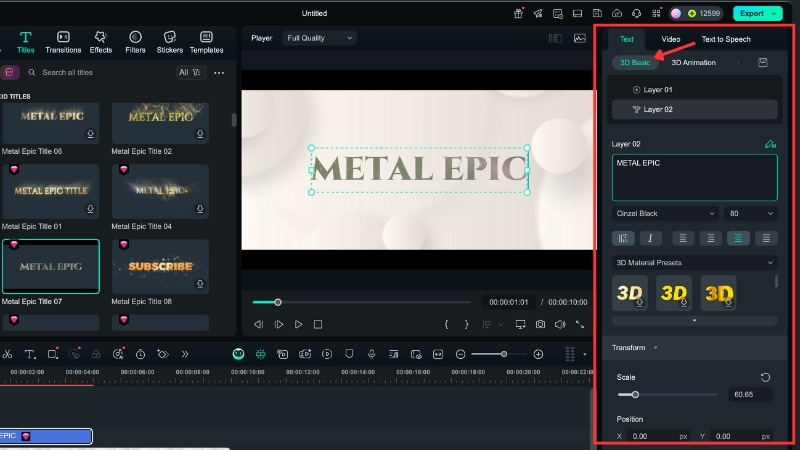Stop playback in the player
The height and width of the screenshot is (450, 800).
pyautogui.click(x=318, y=324)
